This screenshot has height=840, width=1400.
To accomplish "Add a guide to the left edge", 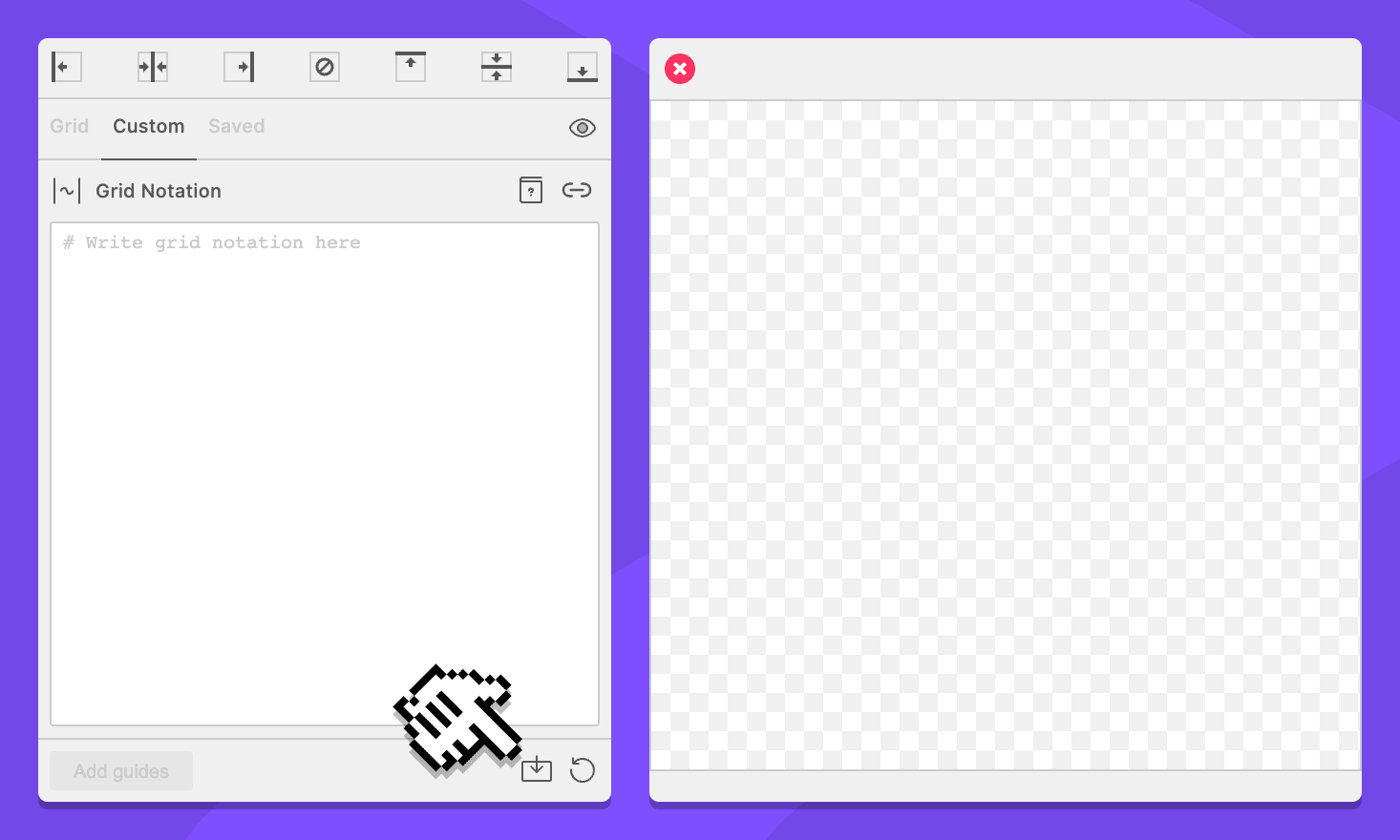I will pos(66,67).
